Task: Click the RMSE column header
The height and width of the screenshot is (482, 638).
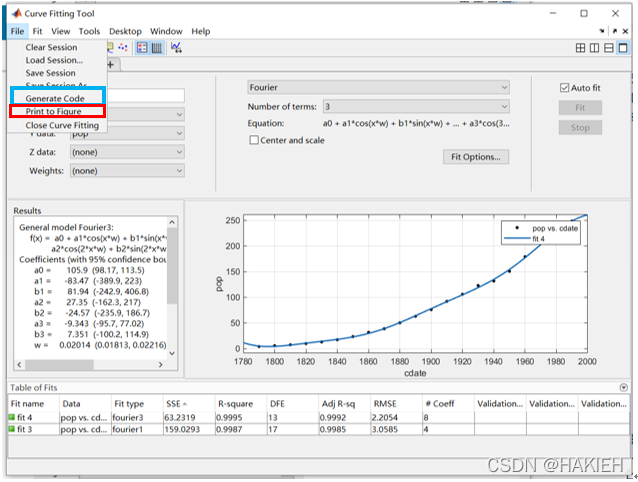Action: 396,404
